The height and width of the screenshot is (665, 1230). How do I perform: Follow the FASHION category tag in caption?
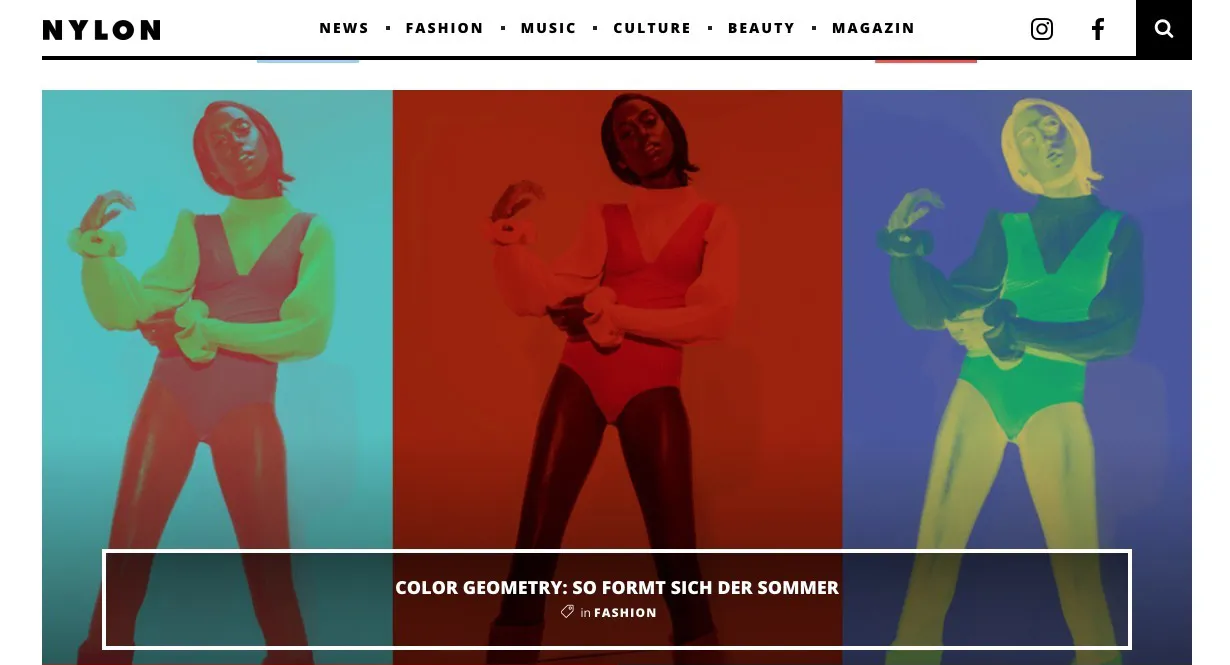pyautogui.click(x=625, y=613)
